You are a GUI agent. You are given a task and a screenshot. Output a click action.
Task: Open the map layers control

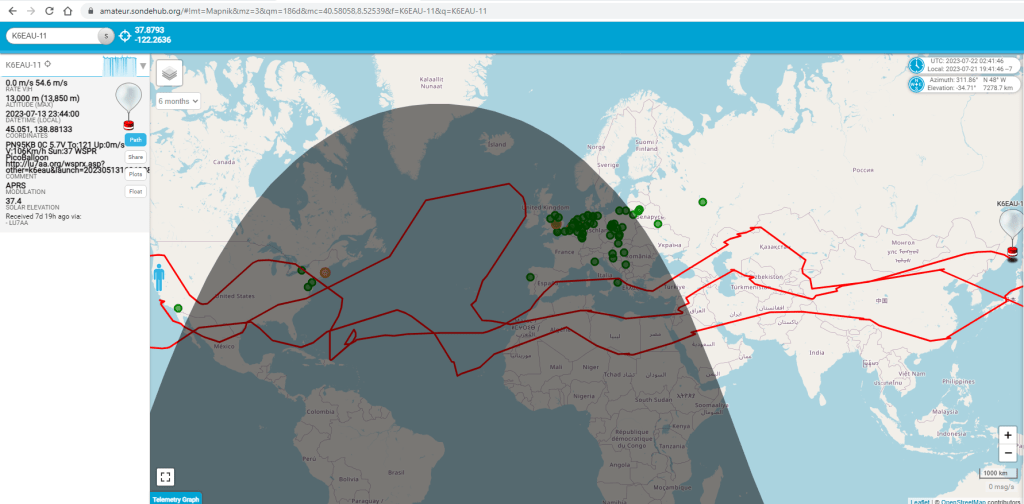pyautogui.click(x=169, y=72)
